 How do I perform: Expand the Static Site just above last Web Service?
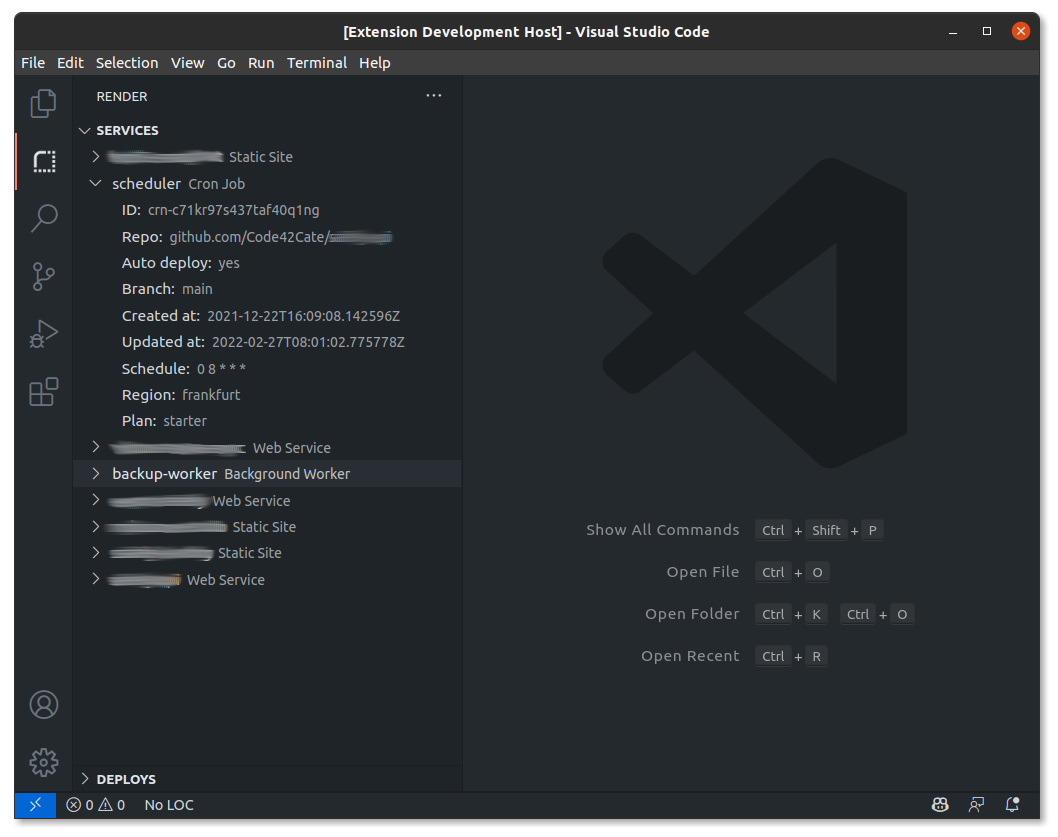pyautogui.click(x=96, y=553)
